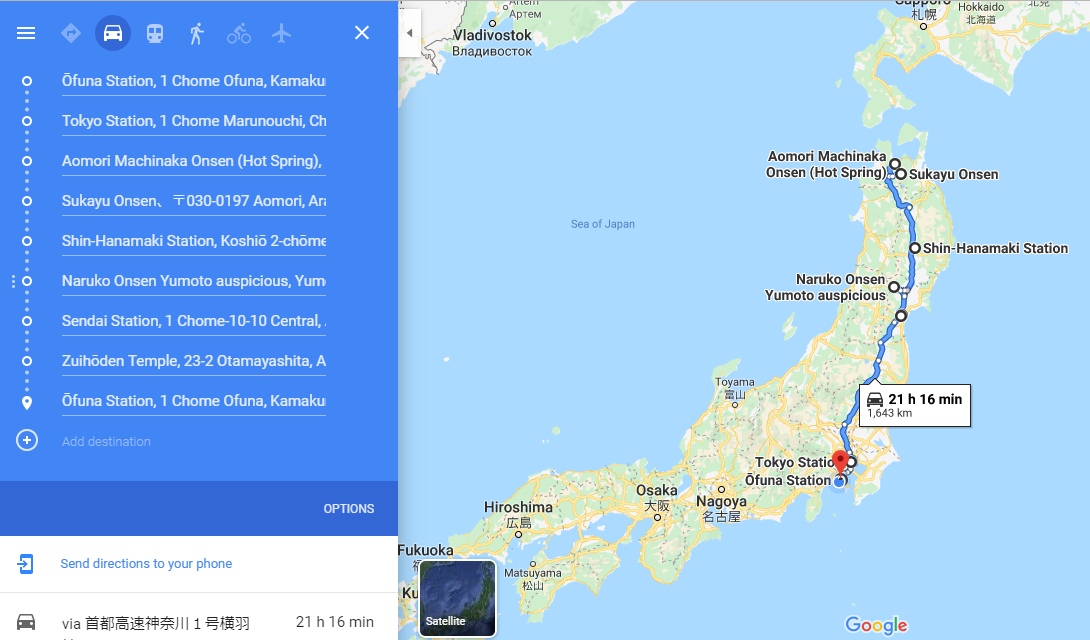Send directions to your phone

coord(146,564)
